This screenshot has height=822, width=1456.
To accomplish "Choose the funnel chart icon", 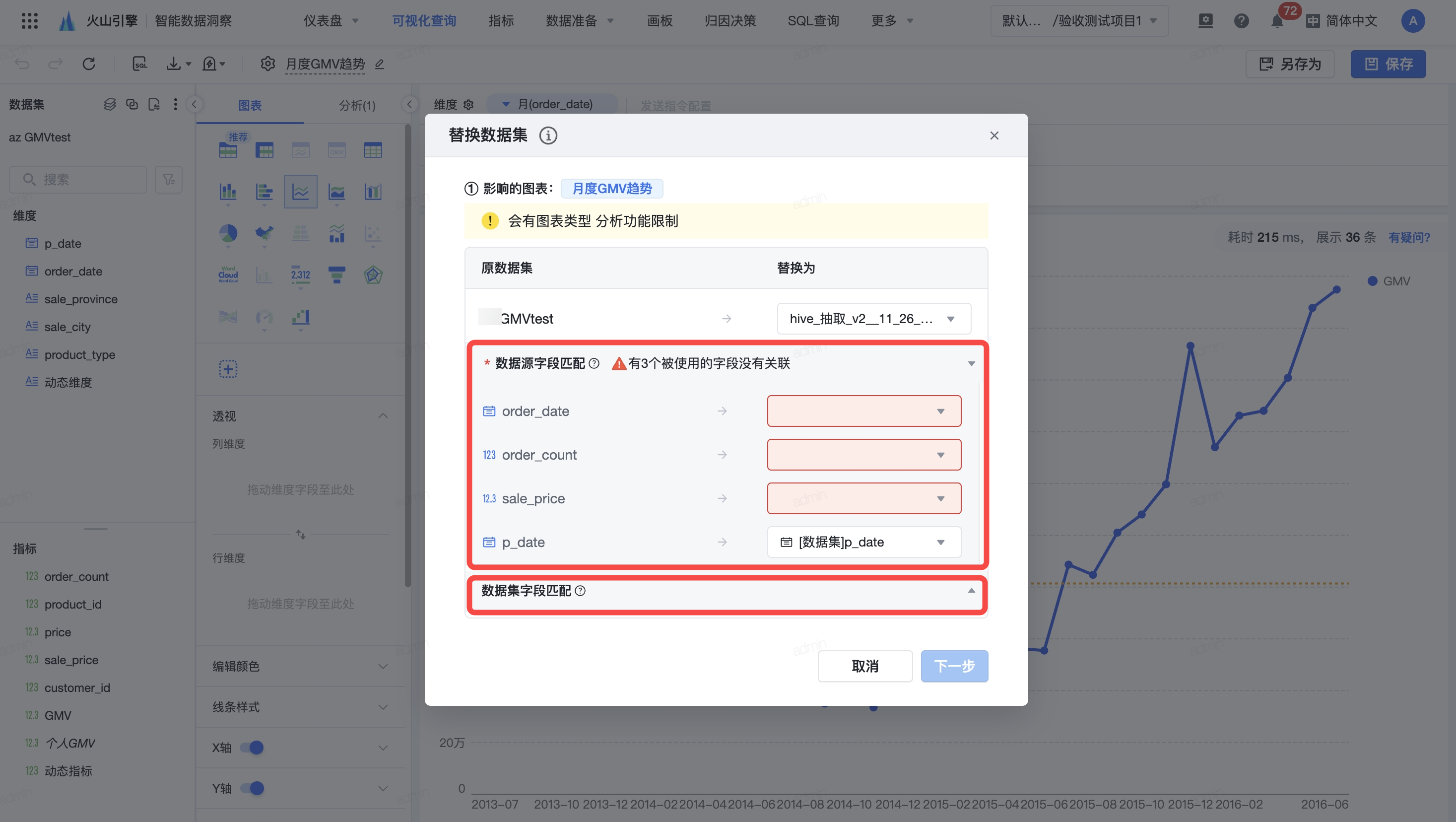I will tap(336, 275).
